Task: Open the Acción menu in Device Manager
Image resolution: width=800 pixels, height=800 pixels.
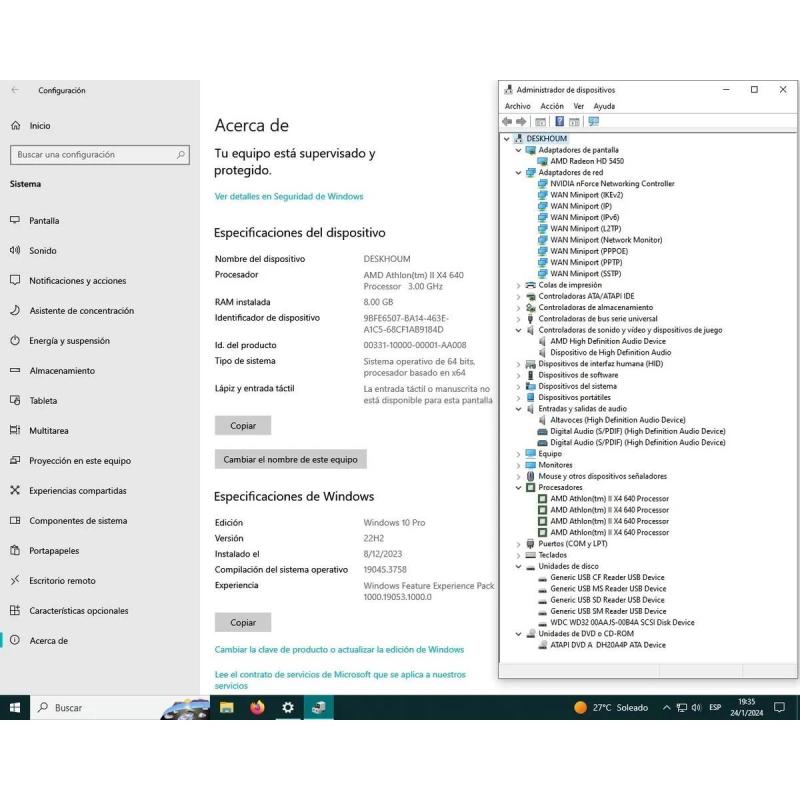Action: (552, 106)
